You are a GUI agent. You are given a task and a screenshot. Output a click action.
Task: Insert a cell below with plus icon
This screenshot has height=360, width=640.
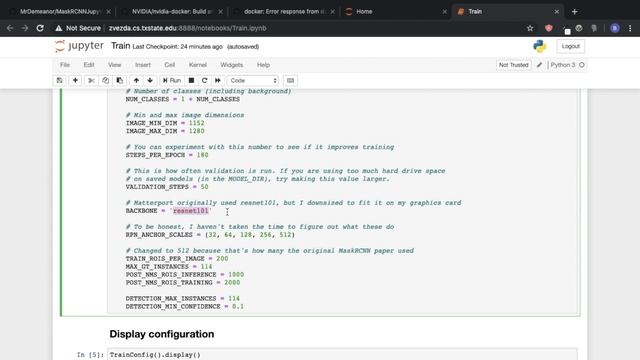tap(75, 80)
